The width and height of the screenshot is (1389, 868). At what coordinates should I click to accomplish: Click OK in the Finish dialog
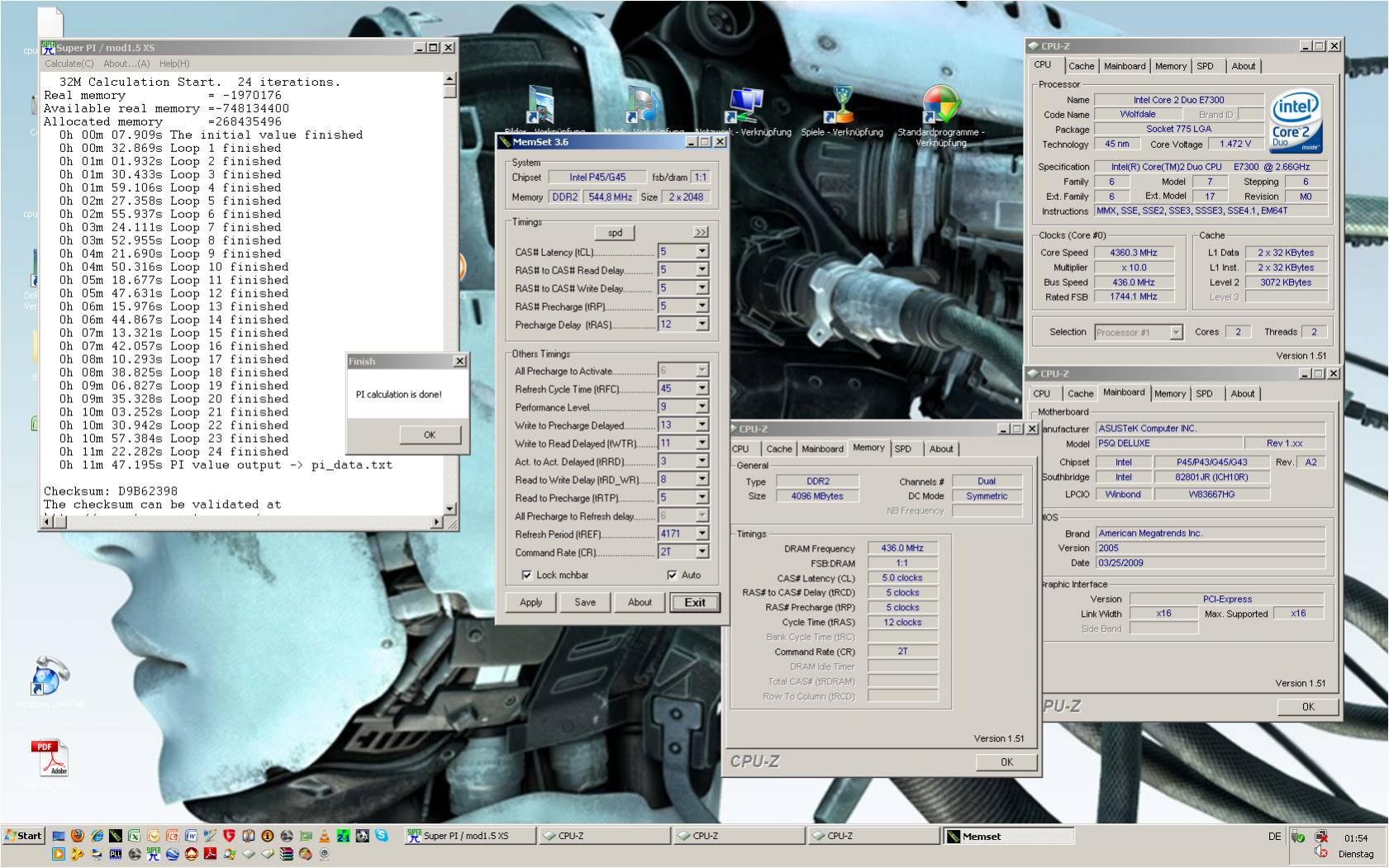pos(429,435)
